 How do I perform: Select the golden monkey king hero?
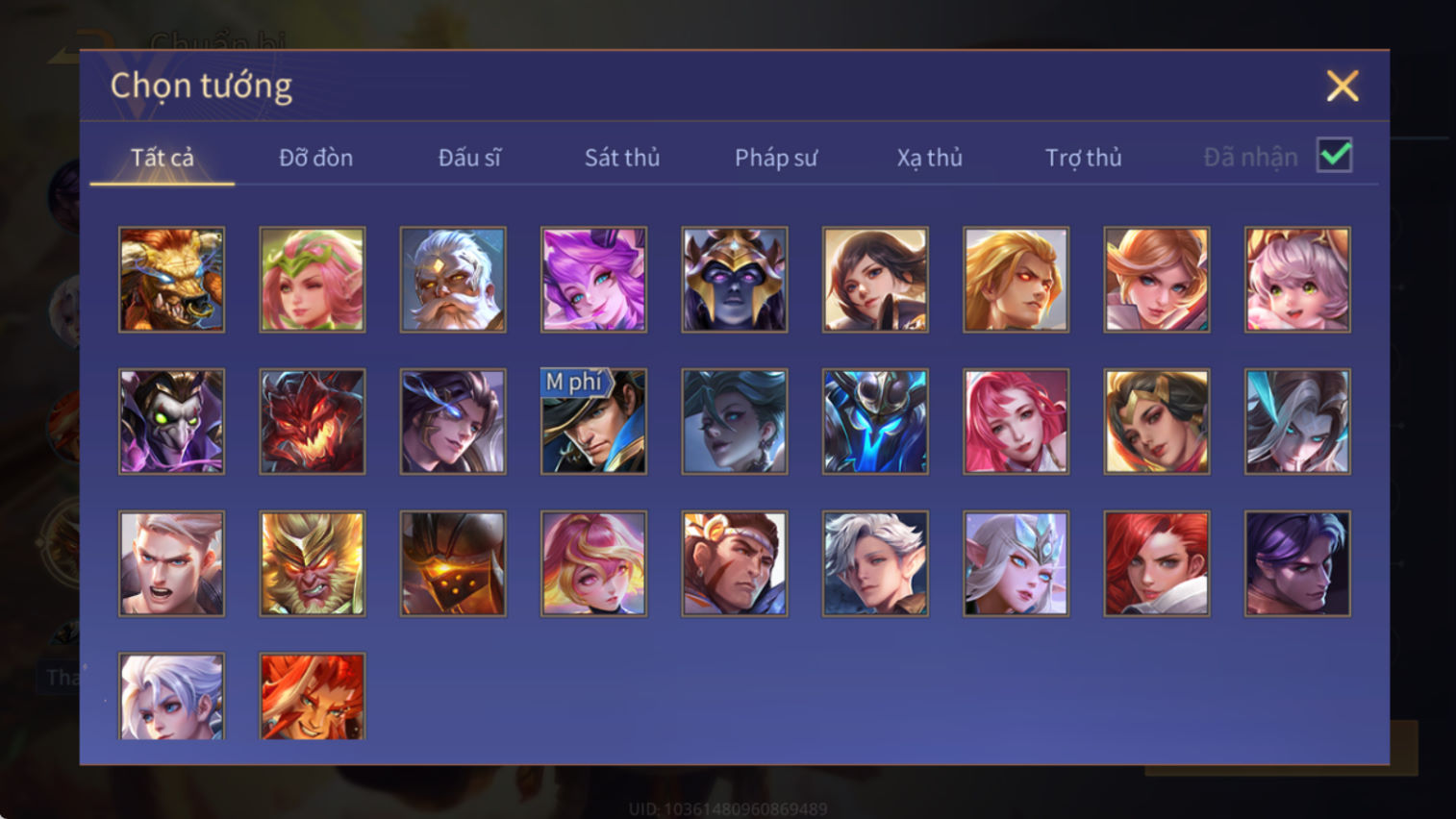point(313,563)
